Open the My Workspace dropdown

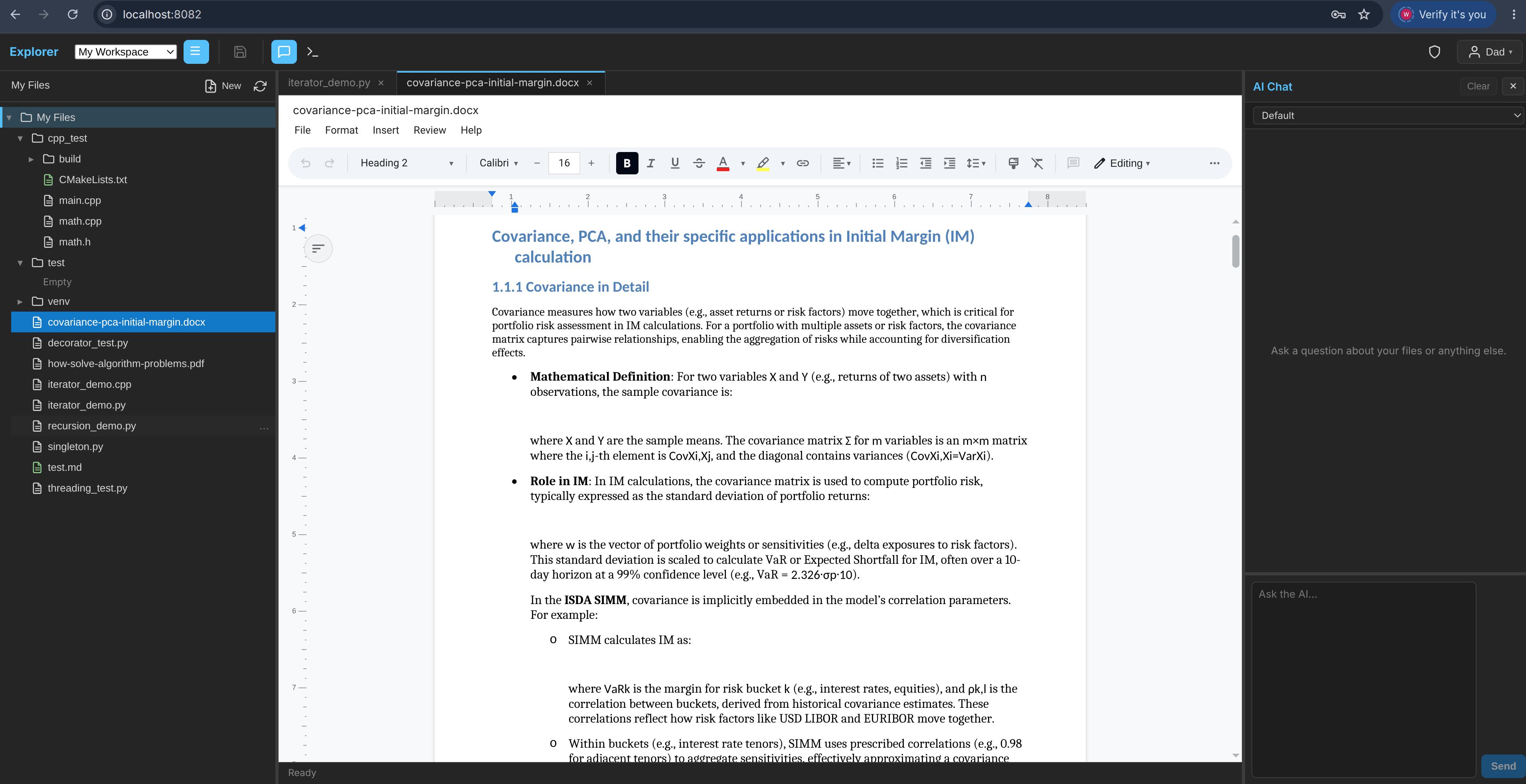click(126, 52)
